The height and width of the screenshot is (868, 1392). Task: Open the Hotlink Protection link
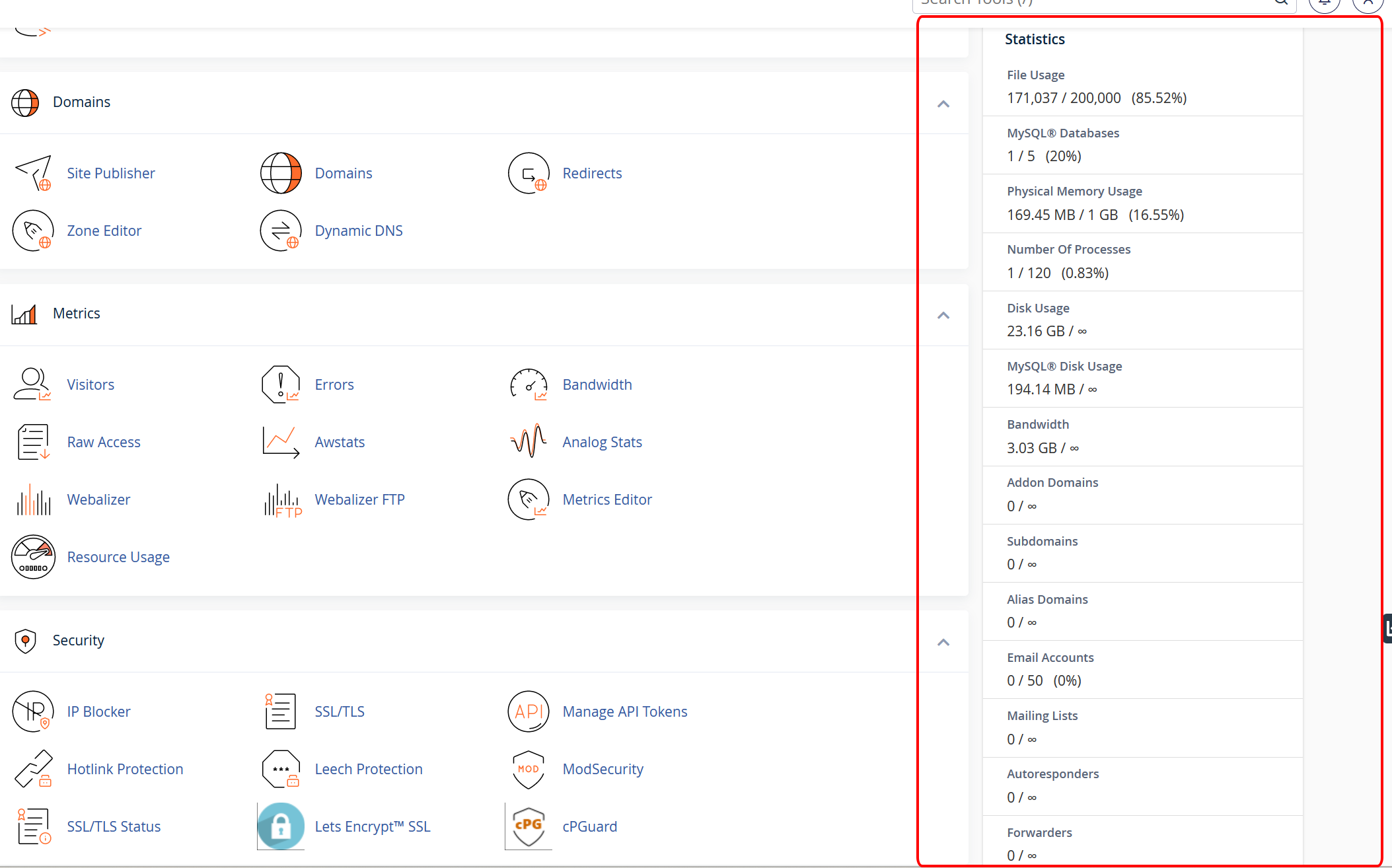(x=125, y=769)
